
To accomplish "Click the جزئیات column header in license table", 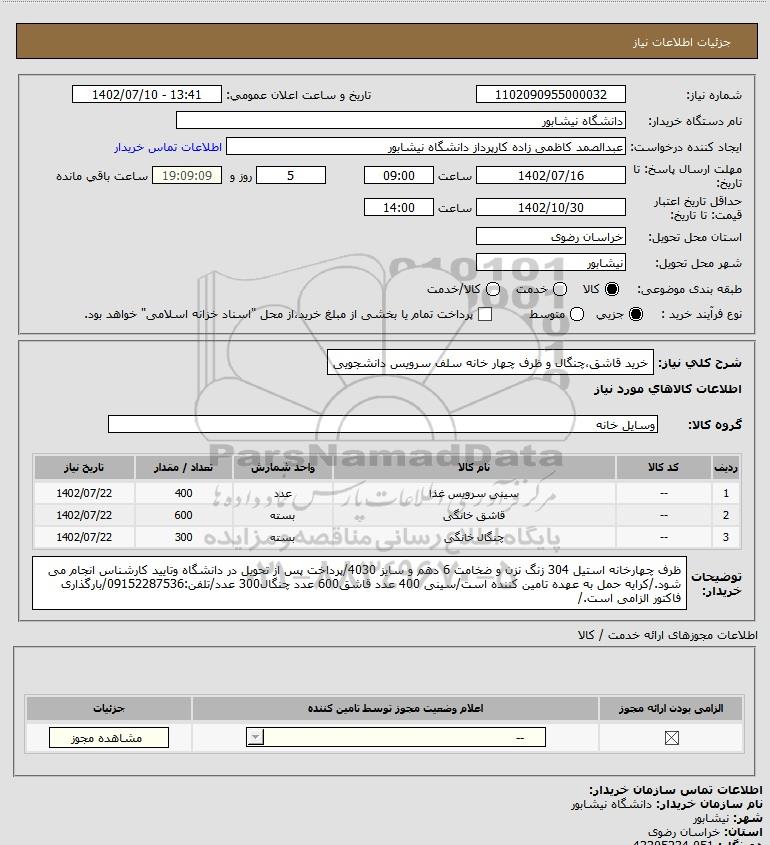I will pos(109,708).
